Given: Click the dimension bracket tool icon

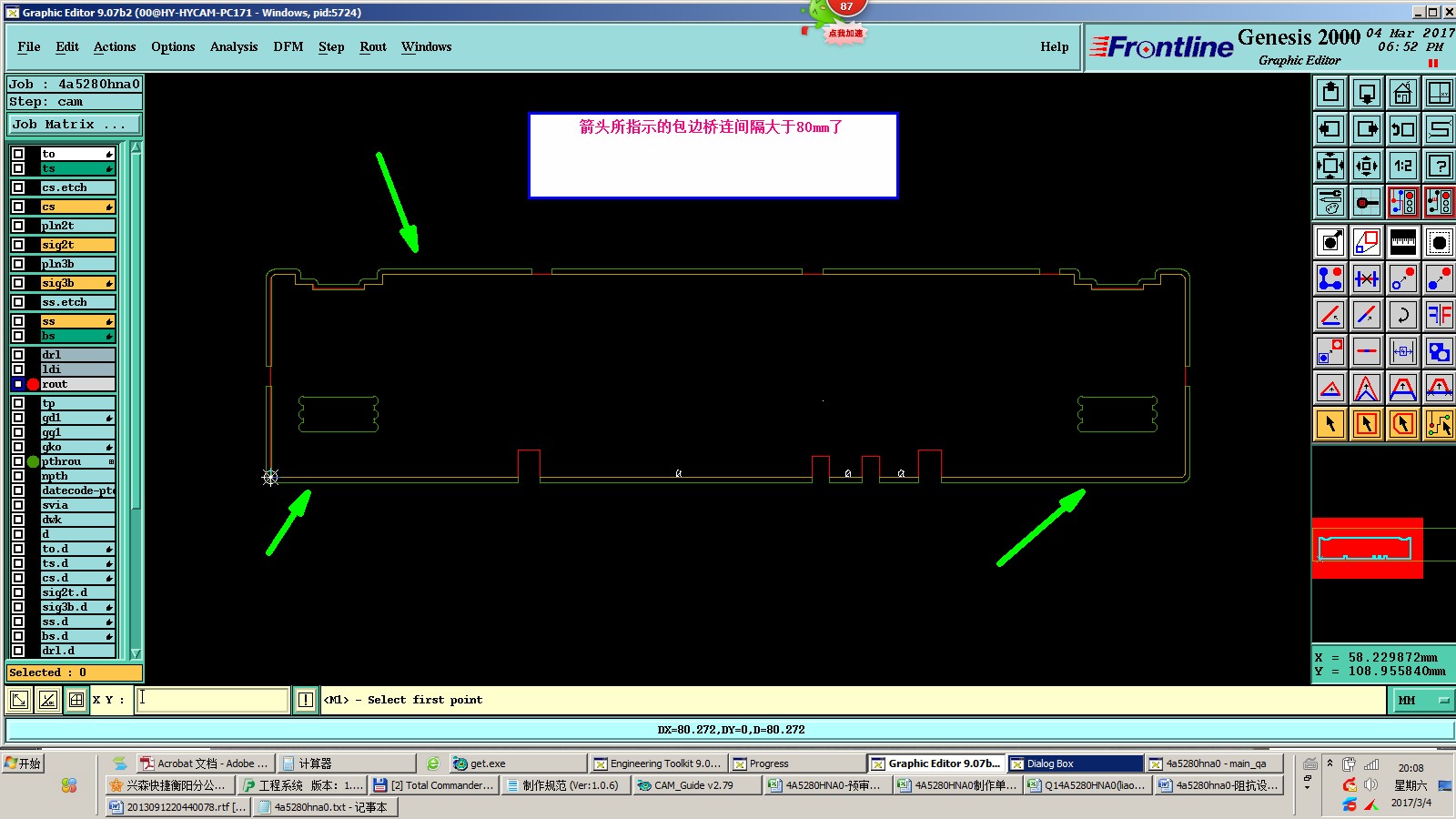Looking at the screenshot, I should pos(1403,351).
